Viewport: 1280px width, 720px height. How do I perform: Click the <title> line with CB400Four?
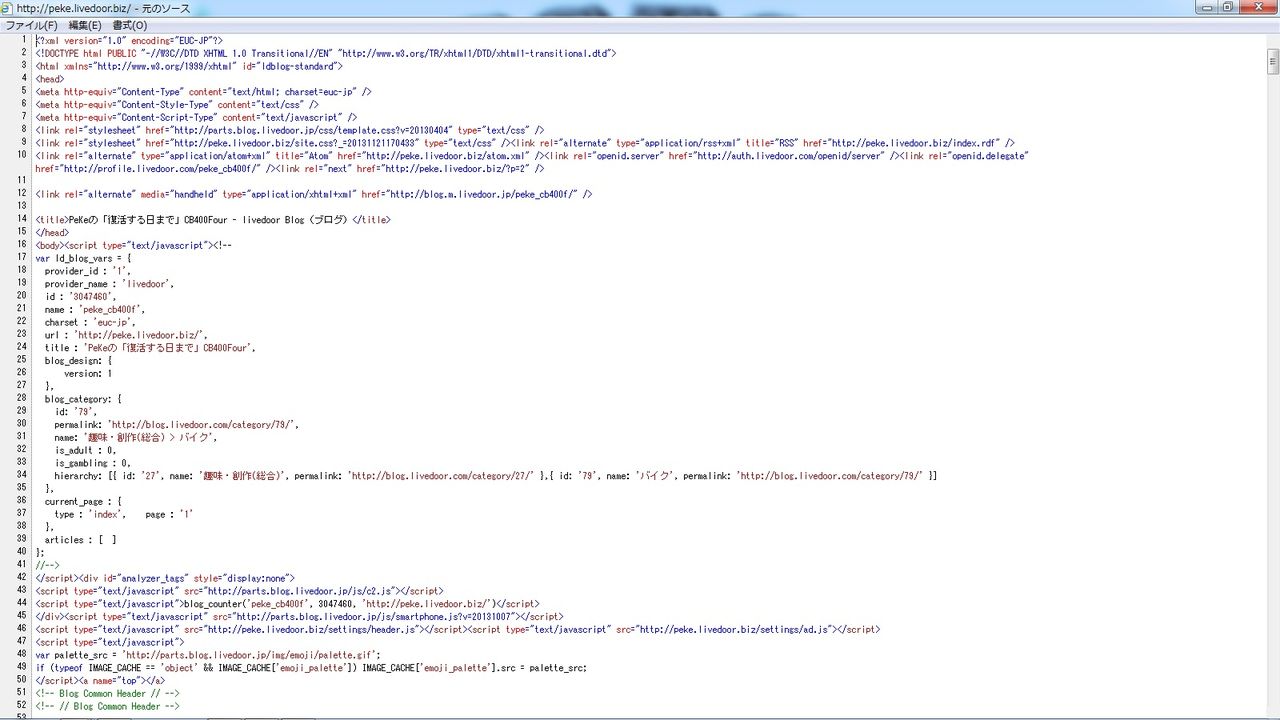point(213,220)
